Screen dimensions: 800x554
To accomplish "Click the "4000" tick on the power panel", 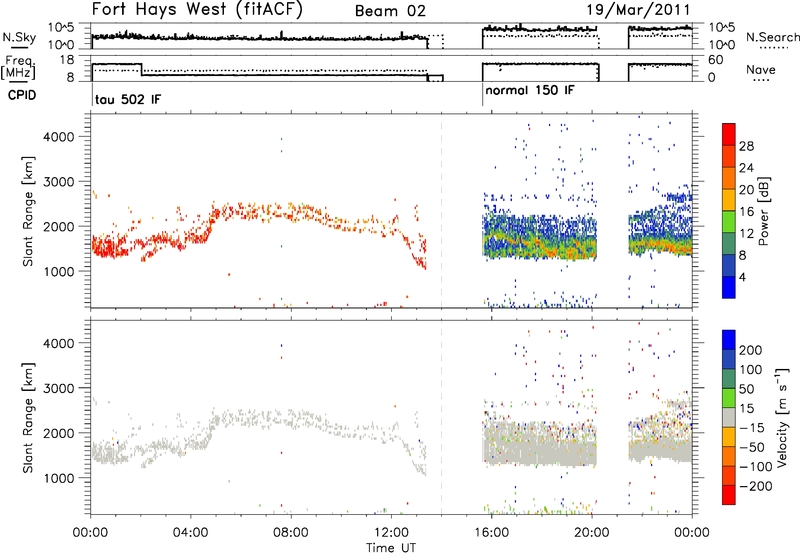I will 58,137.
